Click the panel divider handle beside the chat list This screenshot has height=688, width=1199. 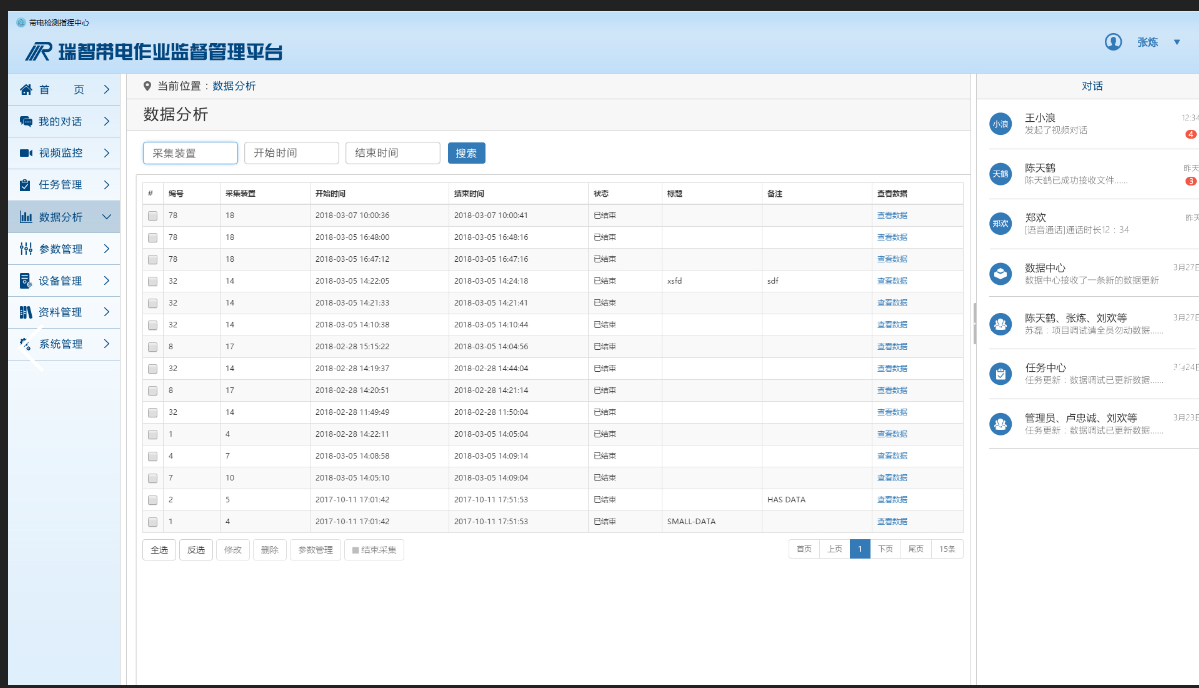click(974, 324)
